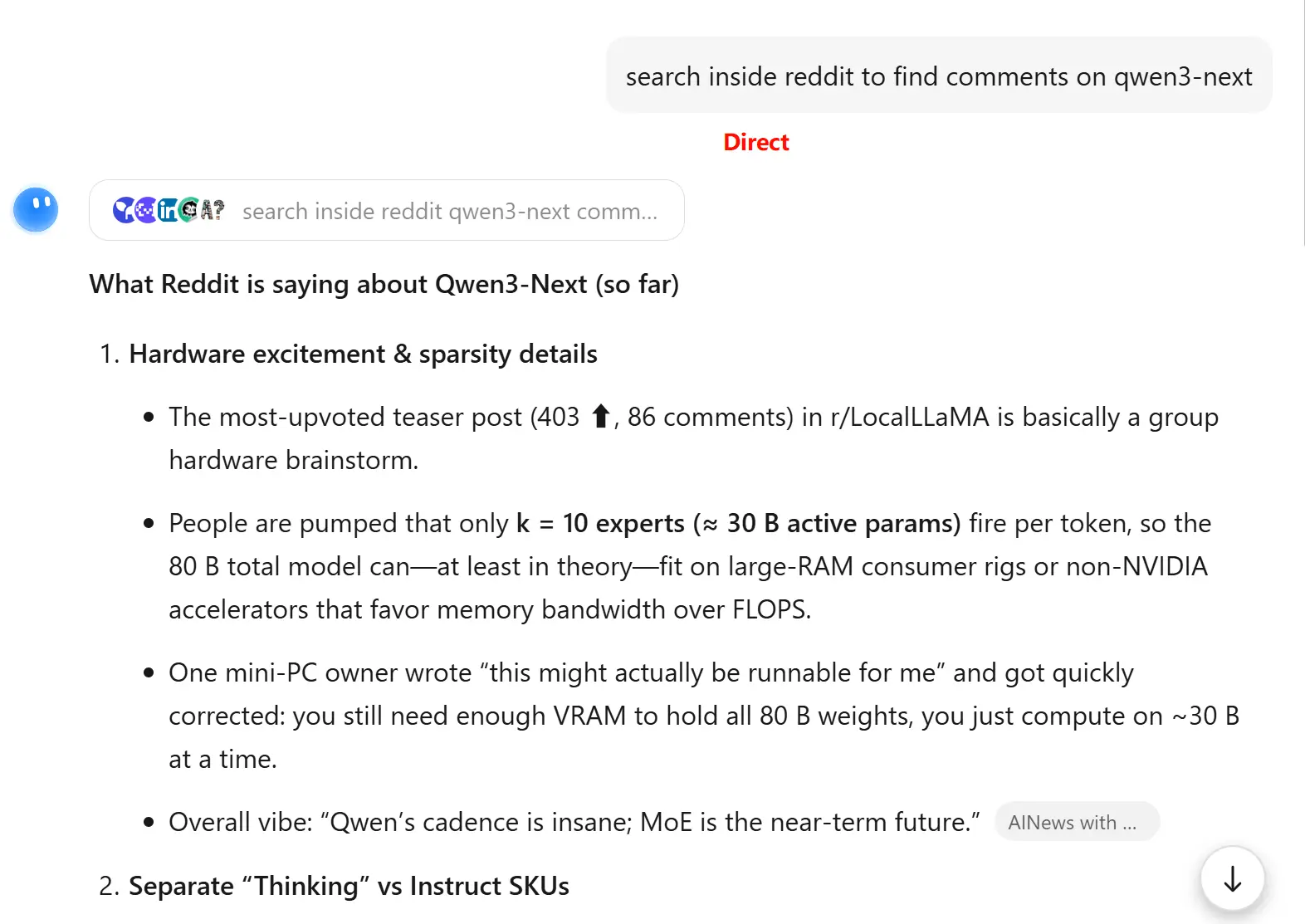
Task: Click the 'What Reddit is saying' heading
Action: [x=384, y=284]
